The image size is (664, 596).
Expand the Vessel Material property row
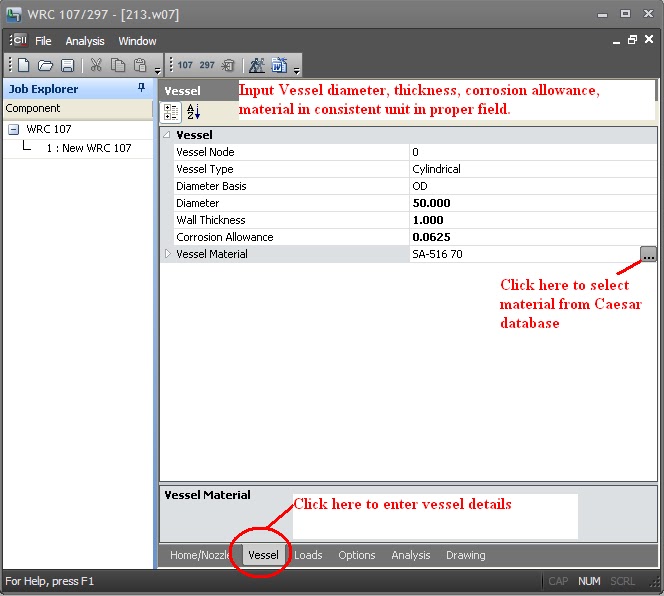point(168,254)
